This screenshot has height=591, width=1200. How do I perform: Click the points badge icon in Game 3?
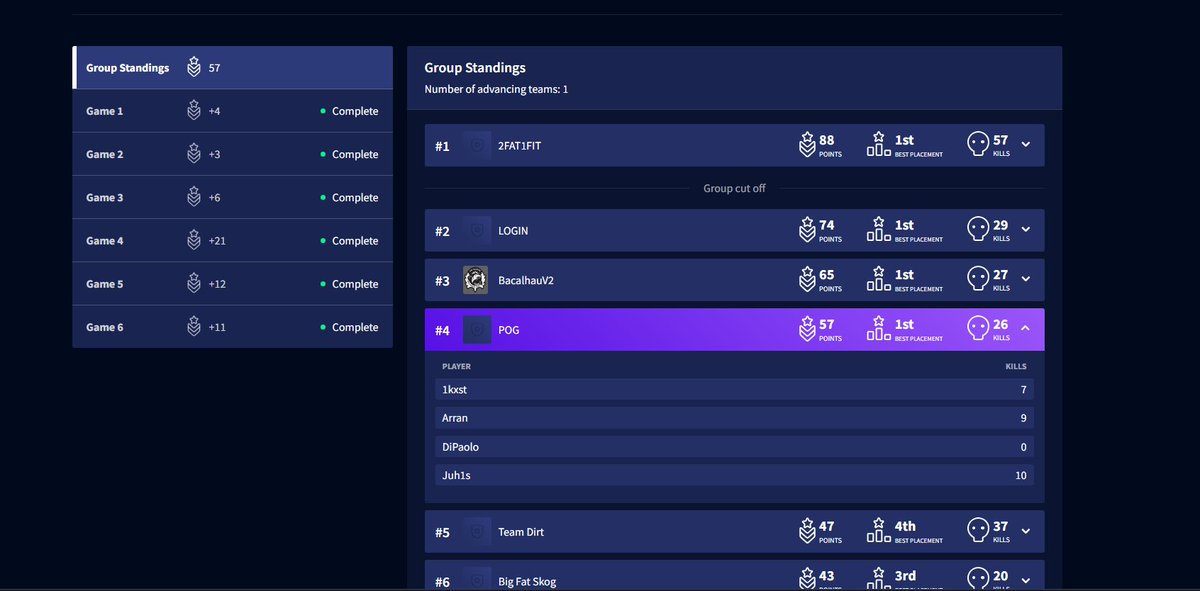(x=194, y=197)
